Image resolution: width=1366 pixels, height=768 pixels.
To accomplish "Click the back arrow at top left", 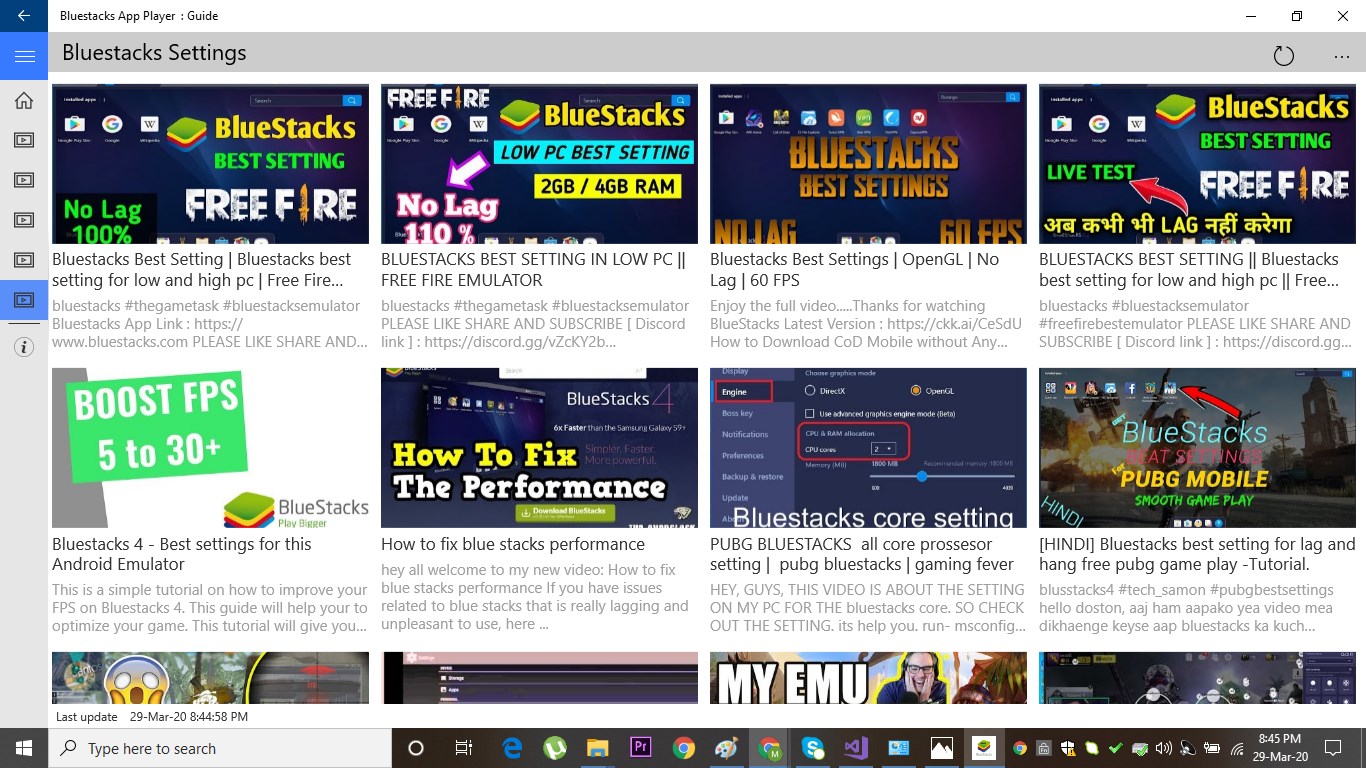I will (23, 15).
